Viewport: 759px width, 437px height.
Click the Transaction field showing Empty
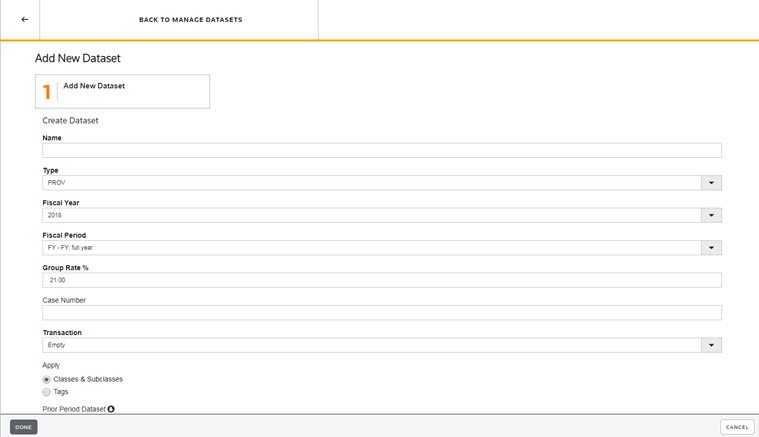pyautogui.click(x=370, y=345)
